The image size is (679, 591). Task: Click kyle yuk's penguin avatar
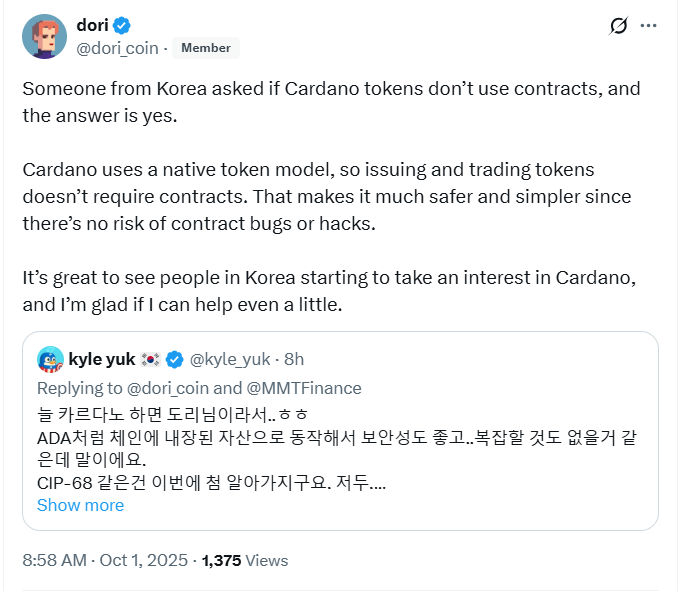coord(51,359)
